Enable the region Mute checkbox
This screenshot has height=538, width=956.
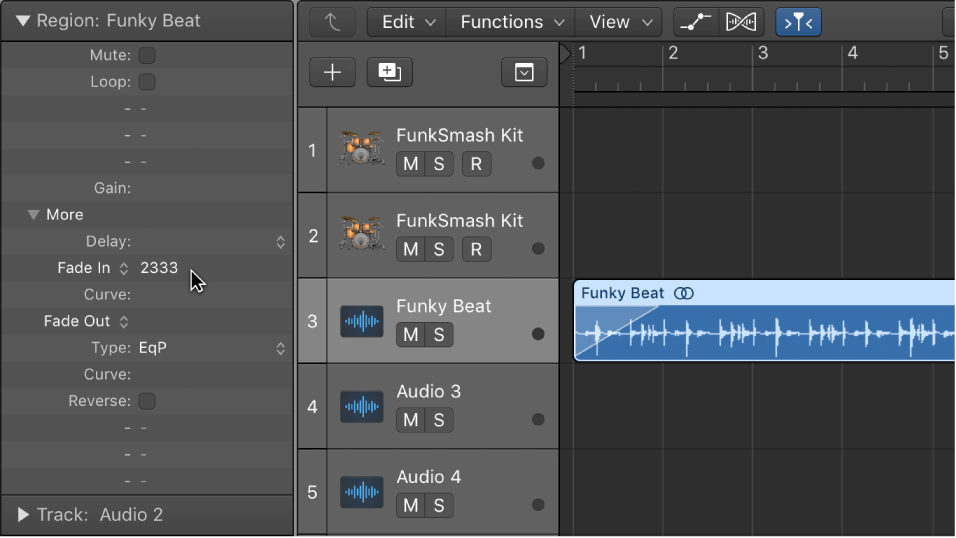point(147,55)
